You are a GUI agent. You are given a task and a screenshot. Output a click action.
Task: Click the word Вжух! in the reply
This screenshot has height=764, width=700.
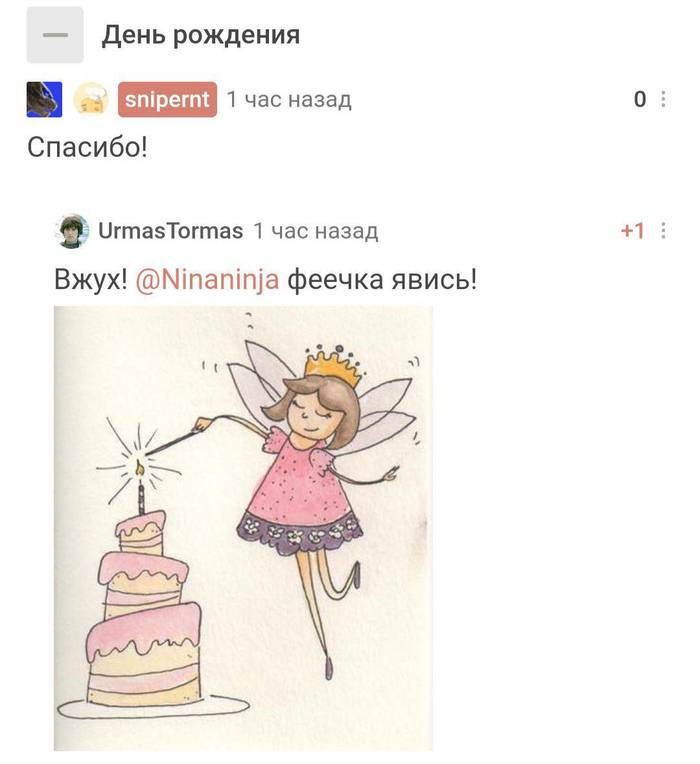91,280
